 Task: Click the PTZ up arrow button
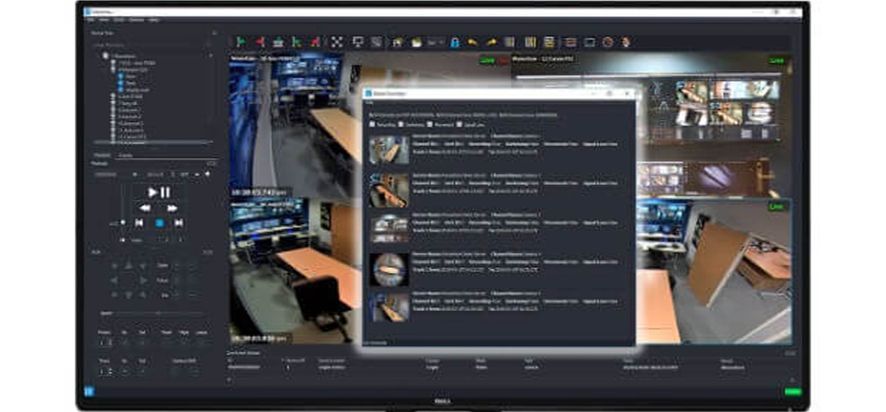point(128,265)
